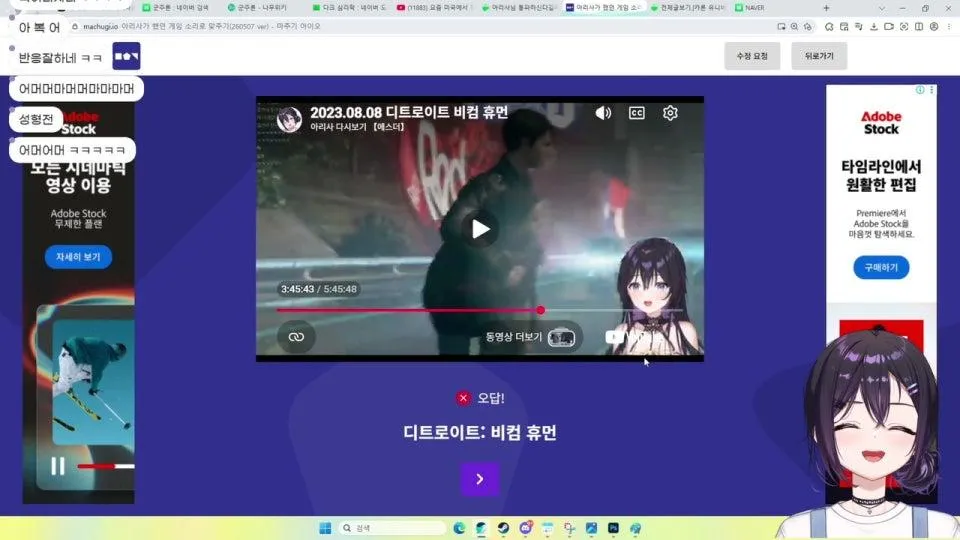Switch to the NAVER tab

(x=750, y=7)
